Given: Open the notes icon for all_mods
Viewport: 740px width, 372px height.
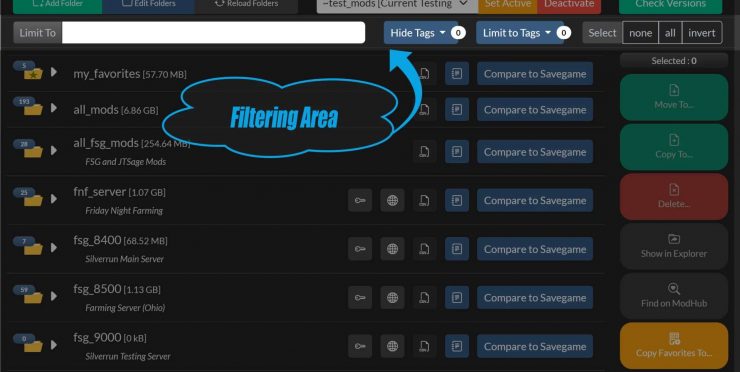Looking at the screenshot, I should pos(457,110).
